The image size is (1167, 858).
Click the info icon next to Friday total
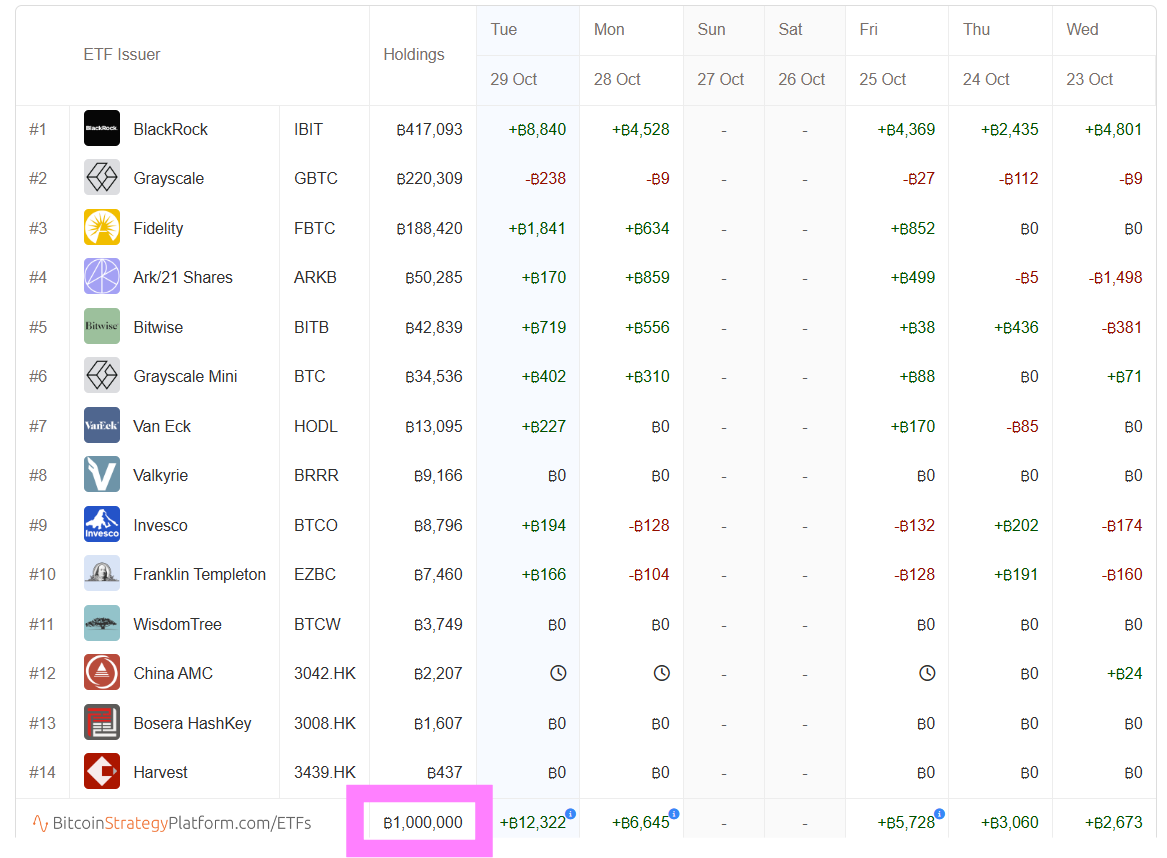(939, 814)
